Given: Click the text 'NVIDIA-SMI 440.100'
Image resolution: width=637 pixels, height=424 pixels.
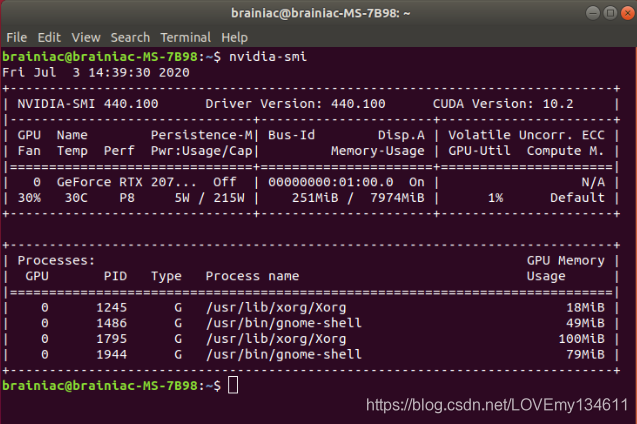Looking at the screenshot, I should pyautogui.click(x=88, y=104).
